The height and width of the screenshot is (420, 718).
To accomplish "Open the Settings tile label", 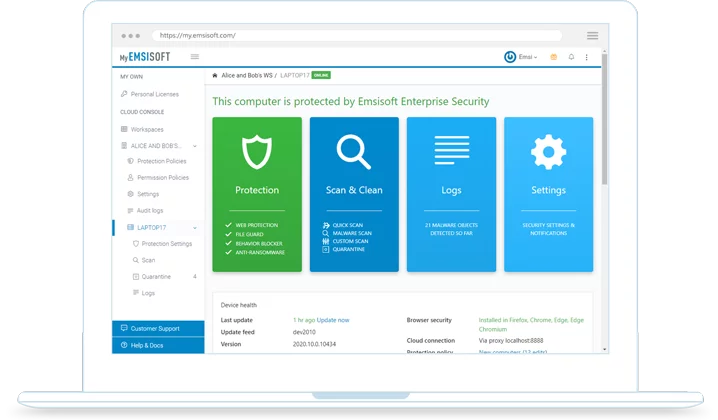I will (x=549, y=190).
